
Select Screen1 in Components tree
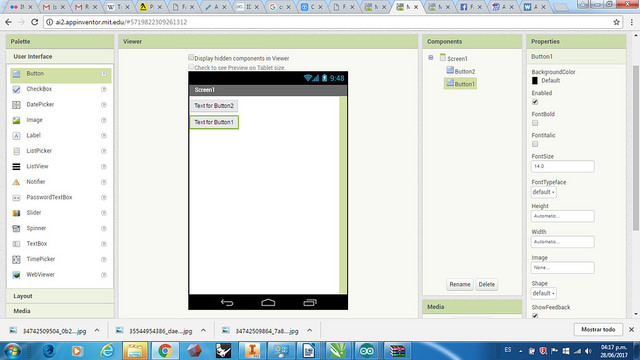(x=454, y=58)
